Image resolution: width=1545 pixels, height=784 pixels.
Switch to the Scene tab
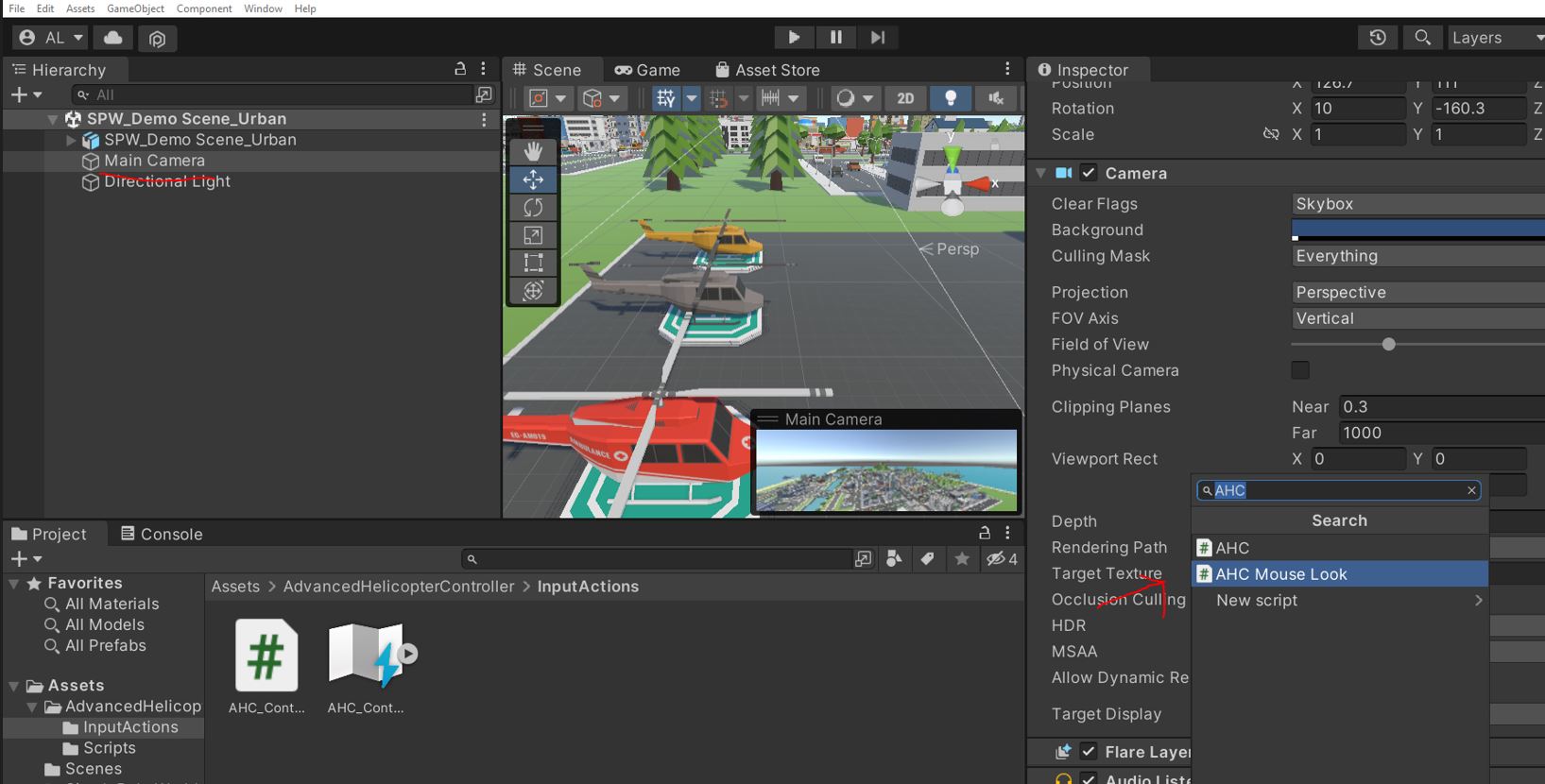tap(548, 70)
